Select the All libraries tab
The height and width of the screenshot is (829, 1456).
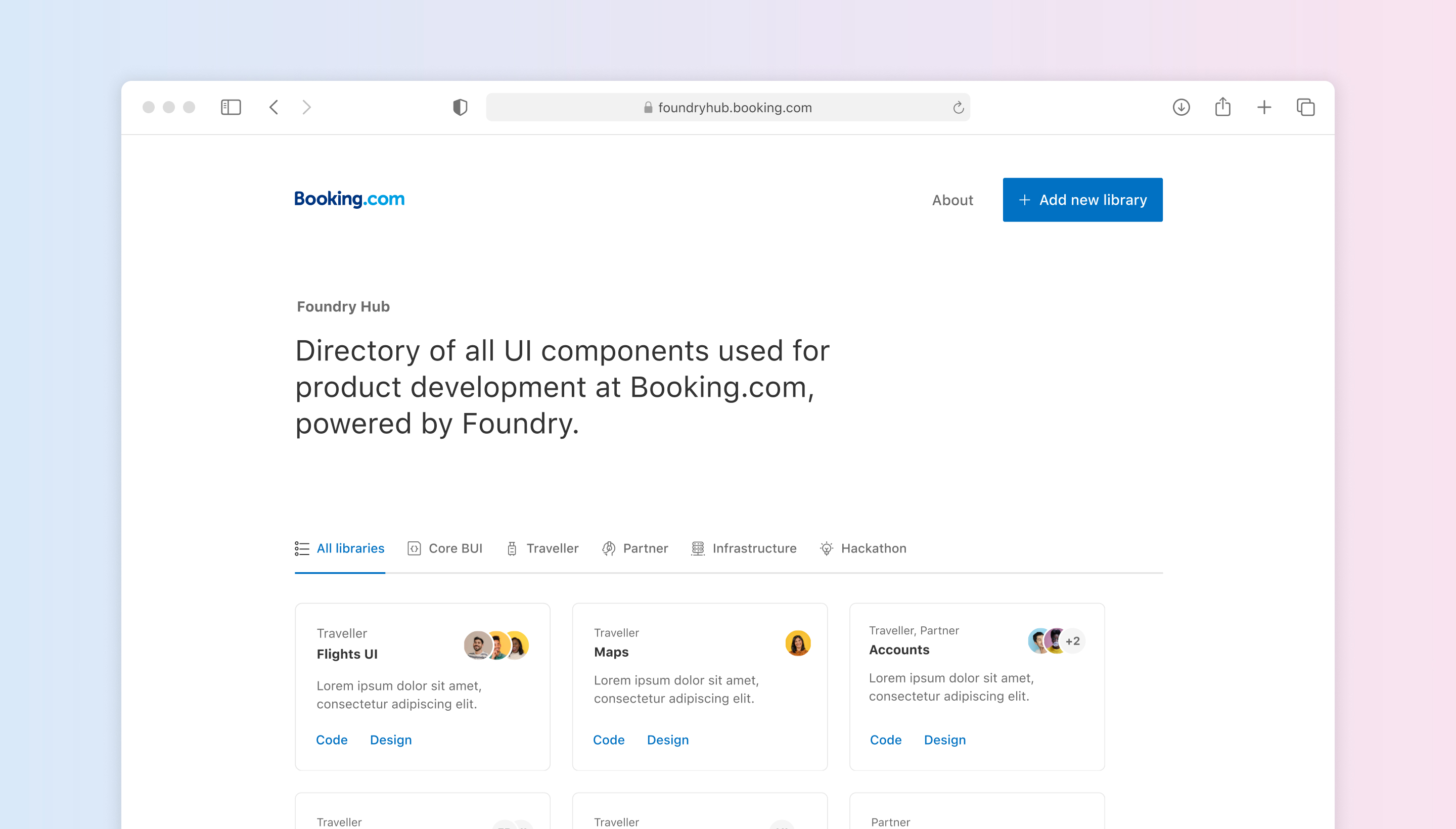coord(340,548)
